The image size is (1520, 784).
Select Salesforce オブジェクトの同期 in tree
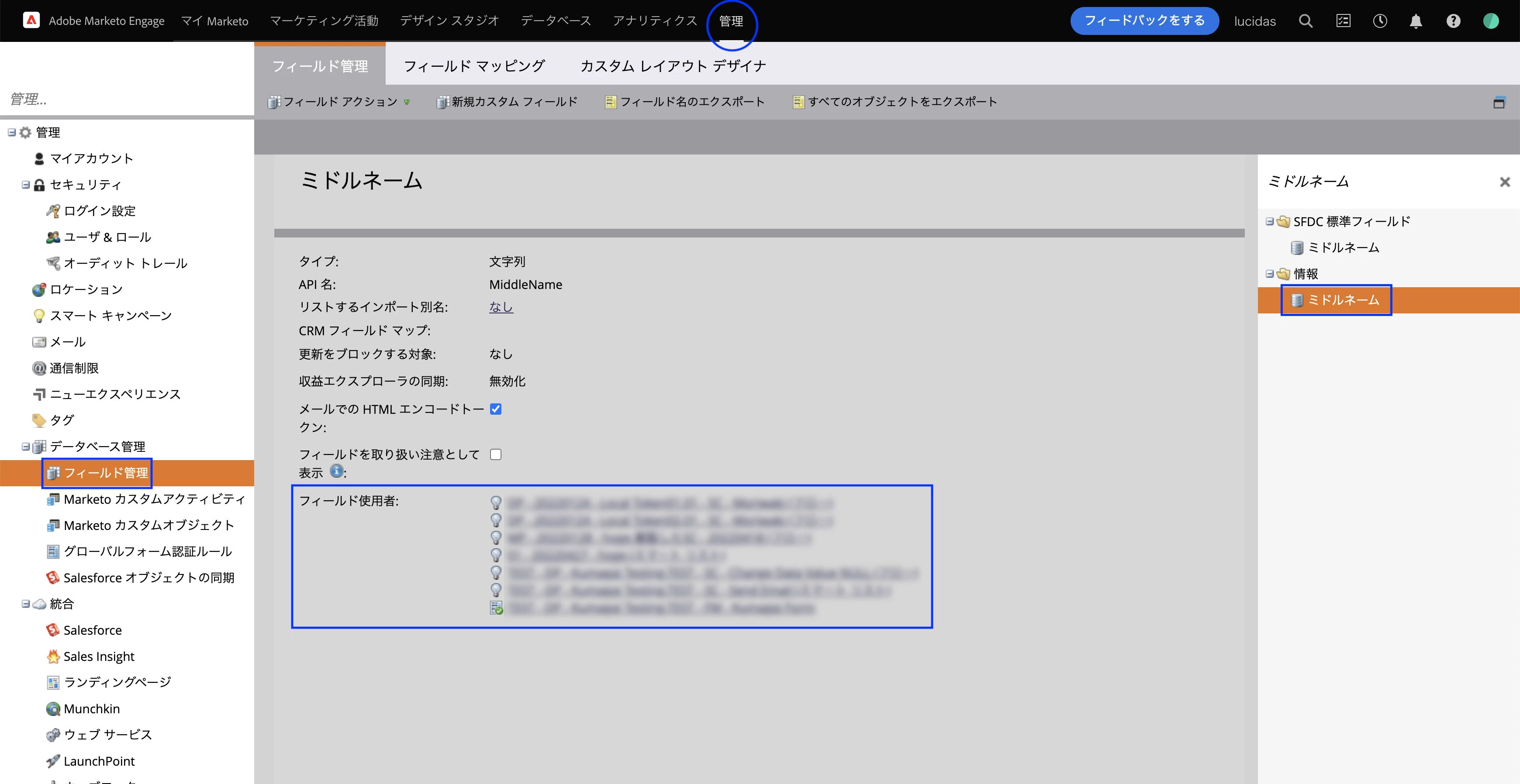(x=149, y=578)
